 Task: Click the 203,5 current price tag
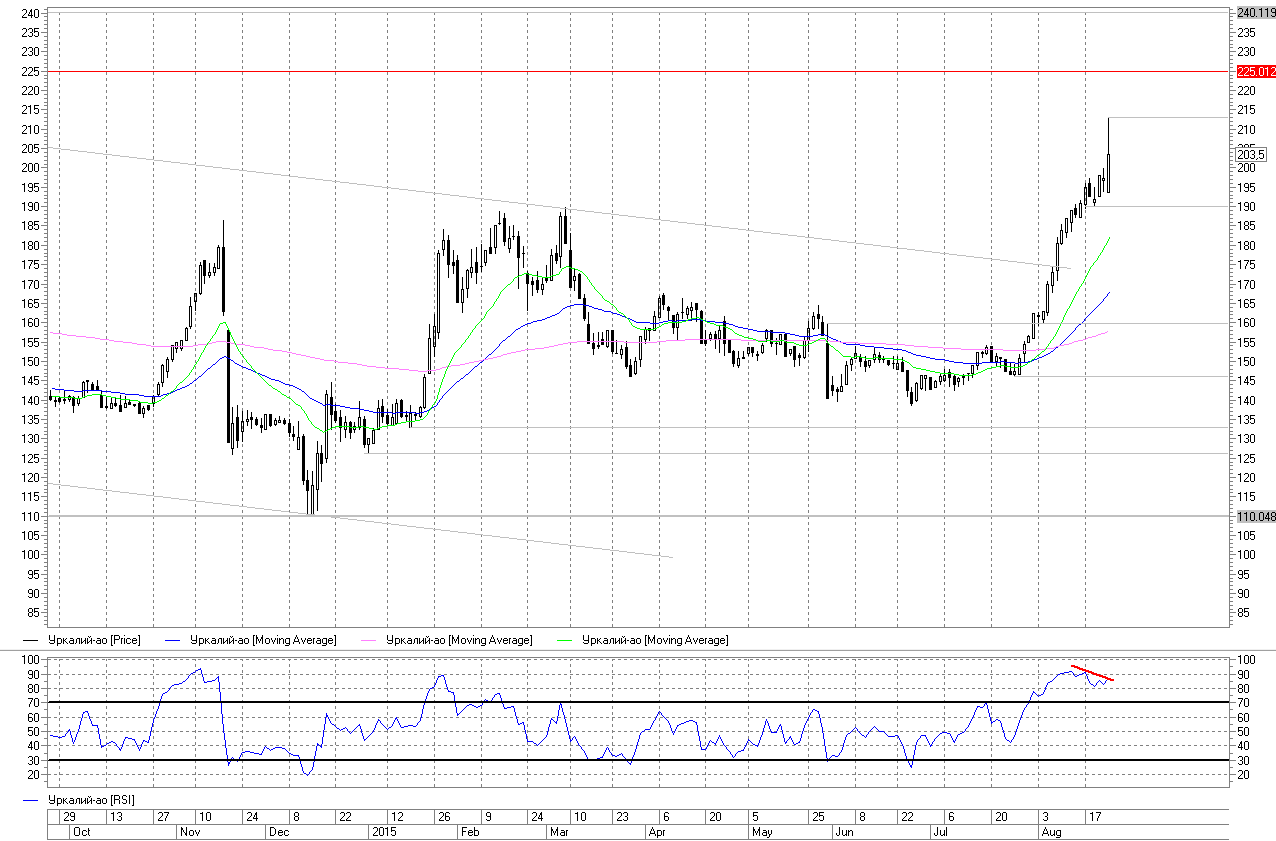click(x=1251, y=154)
